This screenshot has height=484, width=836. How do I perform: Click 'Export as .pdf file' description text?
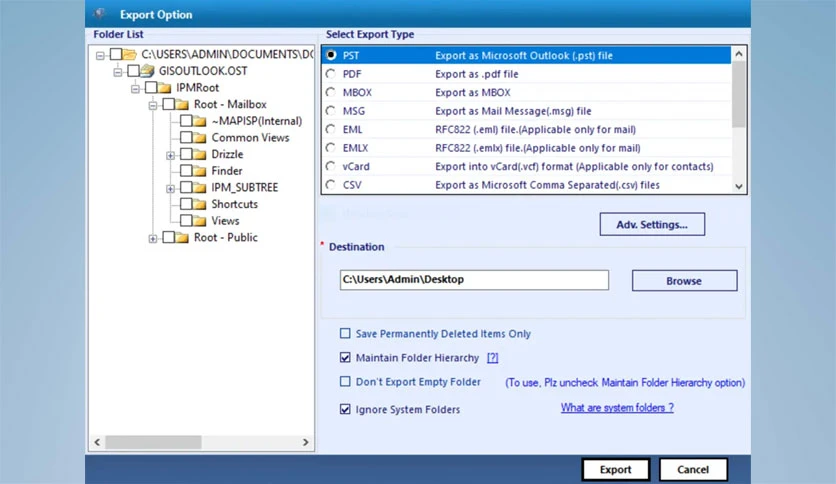click(x=477, y=74)
